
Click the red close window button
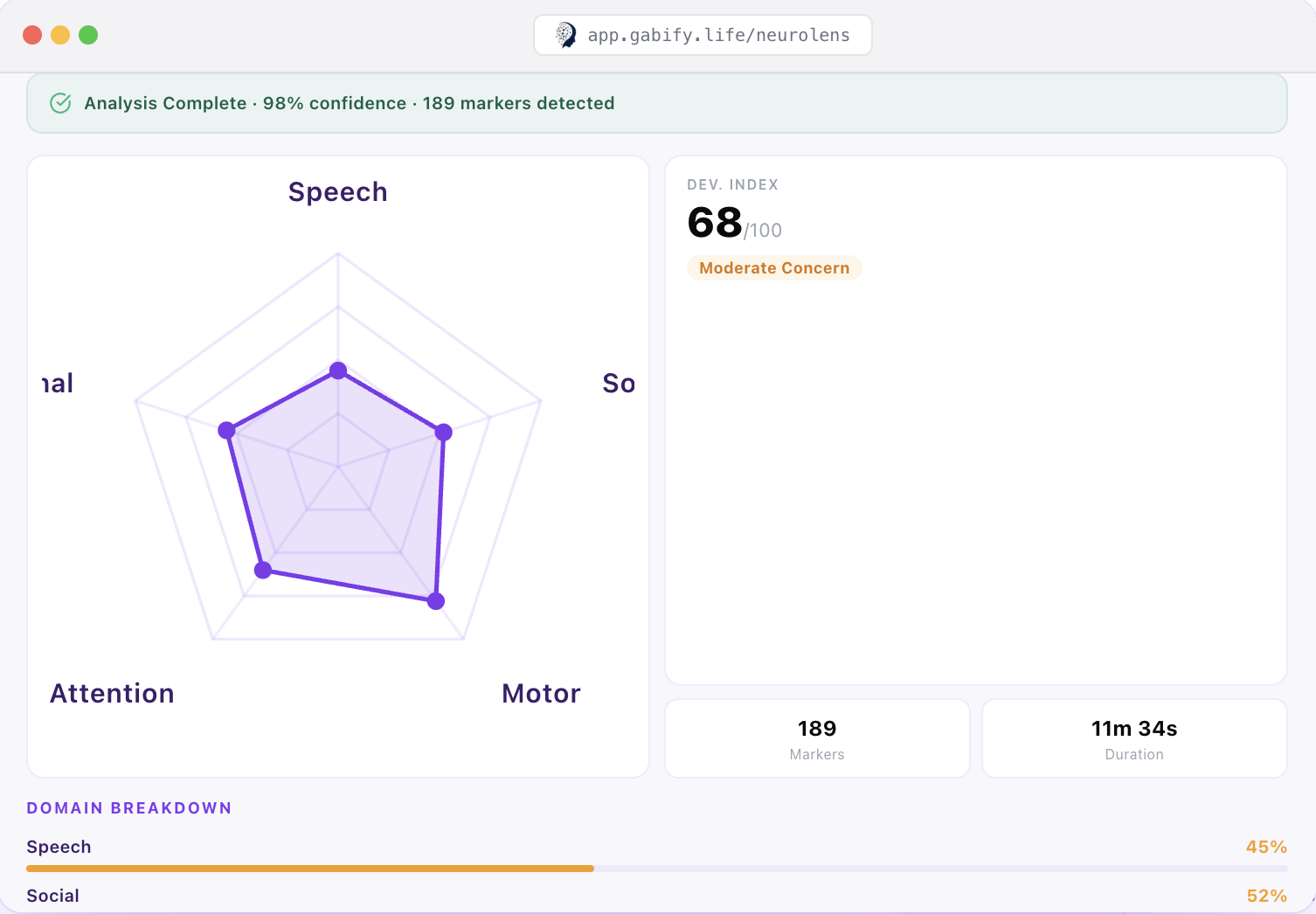[x=32, y=35]
